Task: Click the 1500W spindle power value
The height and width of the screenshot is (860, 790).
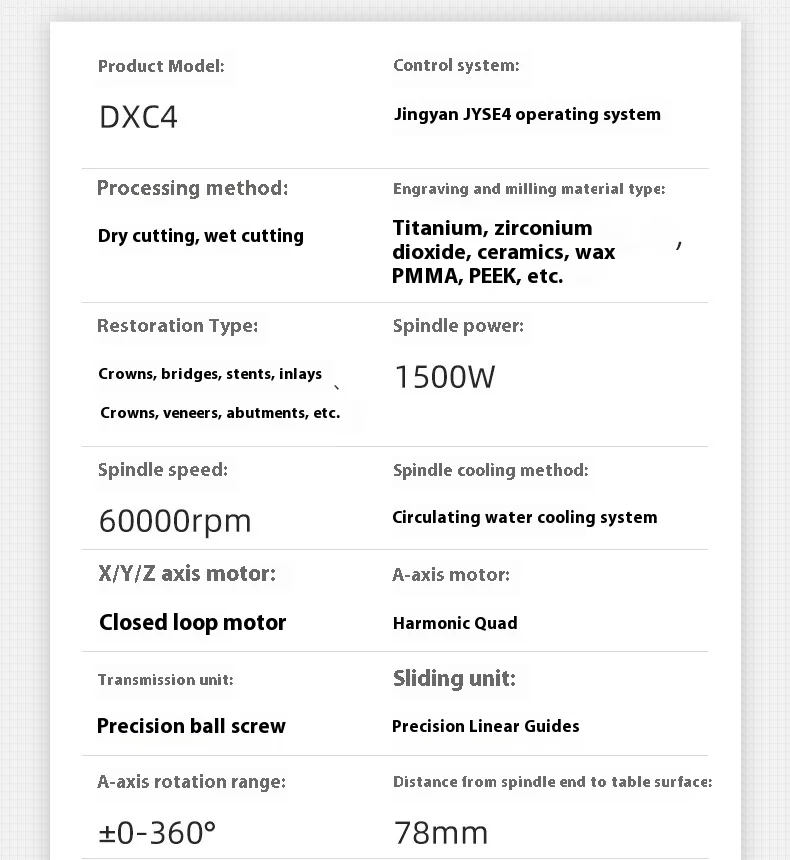Action: coord(445,377)
